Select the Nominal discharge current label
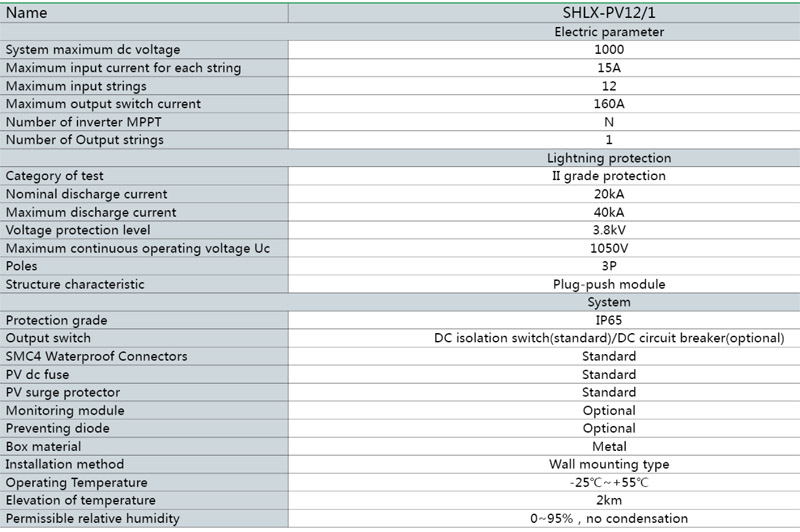800x532 pixels. click(87, 194)
